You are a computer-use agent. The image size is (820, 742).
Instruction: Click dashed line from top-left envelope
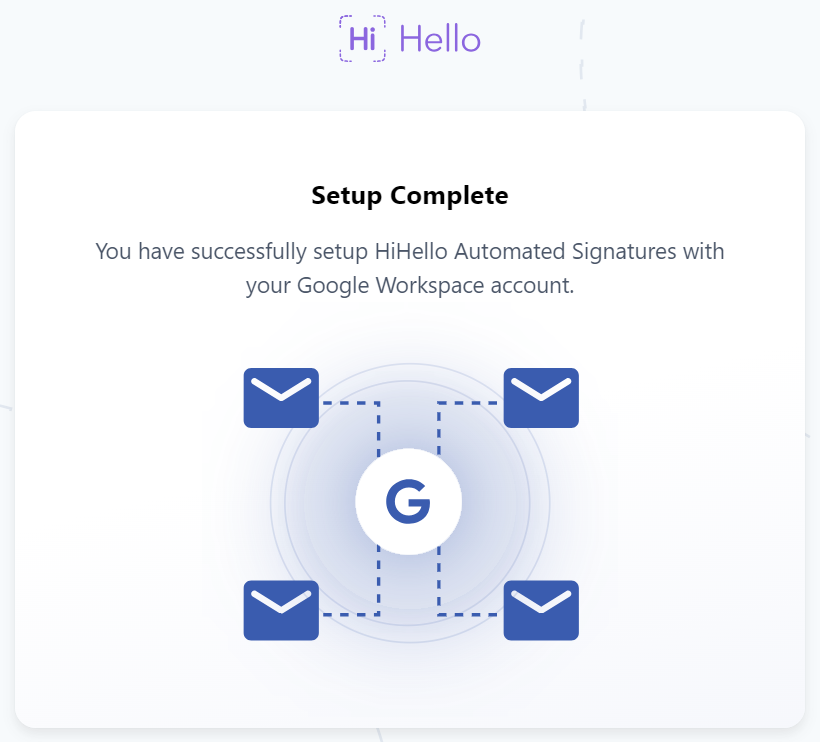point(351,403)
